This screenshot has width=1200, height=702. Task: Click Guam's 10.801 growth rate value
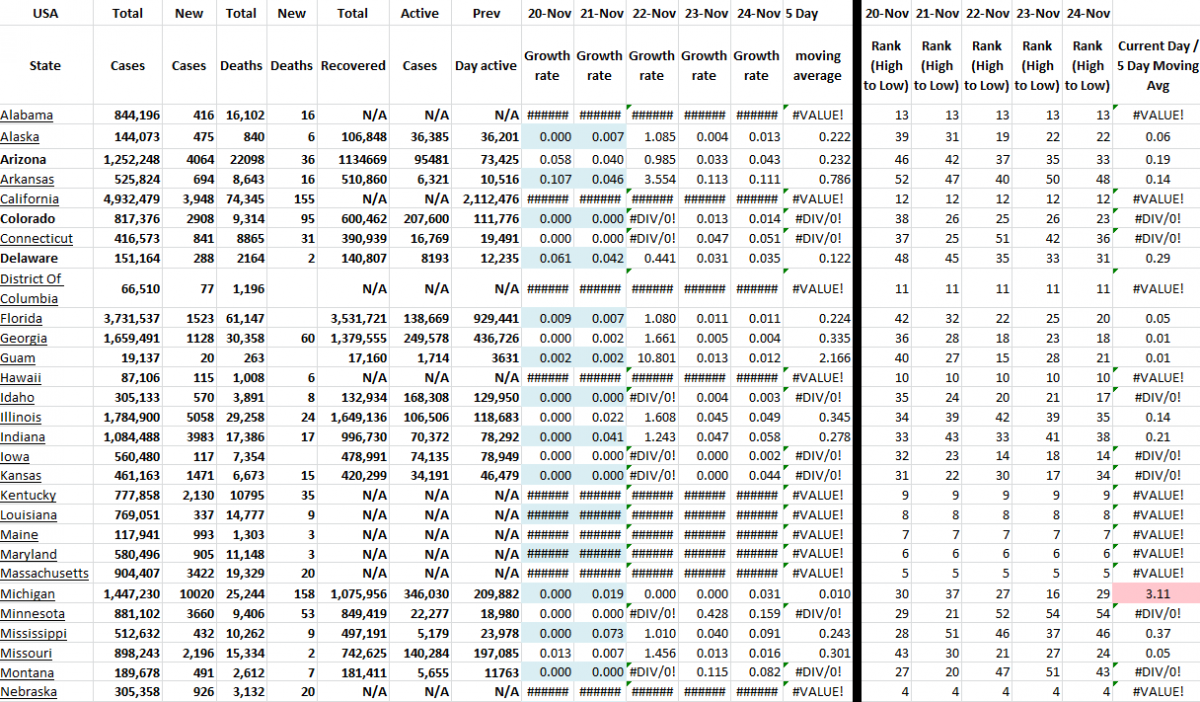pyautogui.click(x=656, y=357)
